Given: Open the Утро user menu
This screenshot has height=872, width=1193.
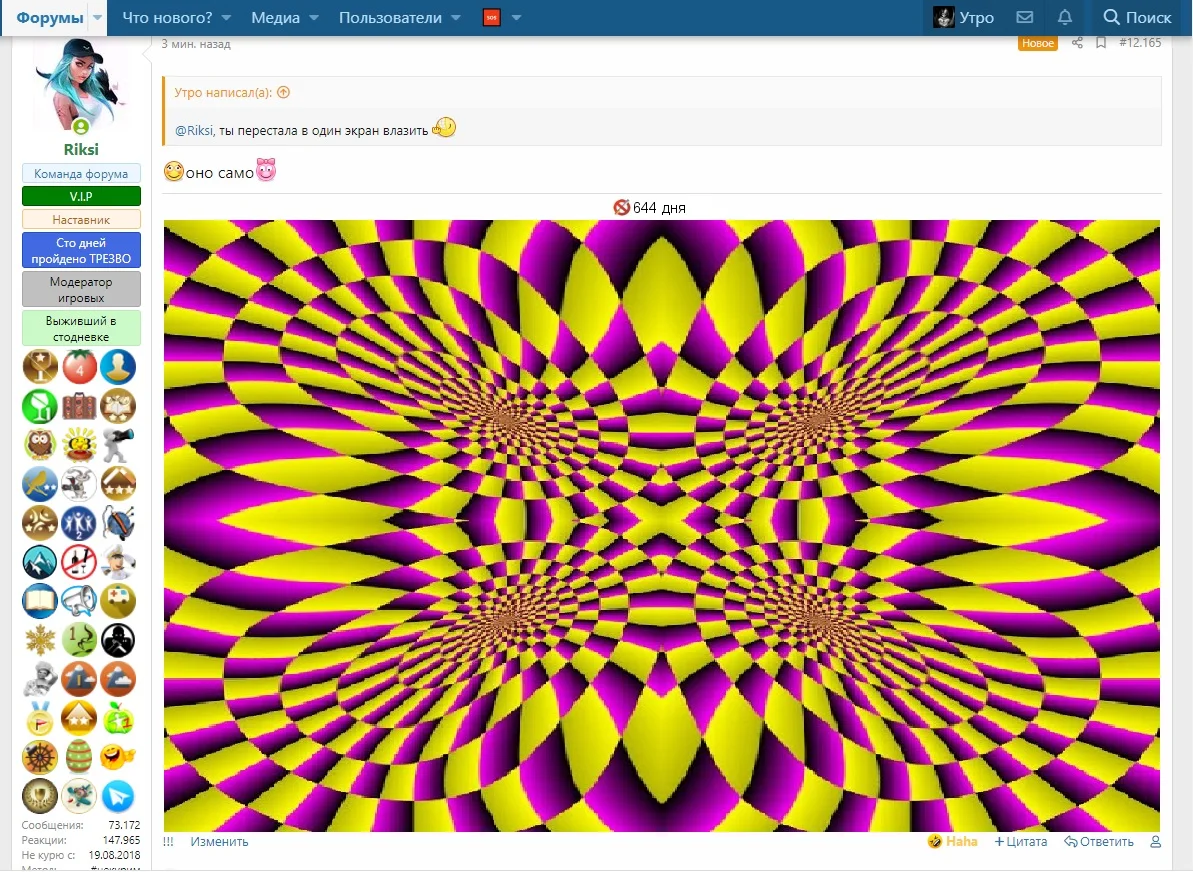Looking at the screenshot, I should pos(964,17).
